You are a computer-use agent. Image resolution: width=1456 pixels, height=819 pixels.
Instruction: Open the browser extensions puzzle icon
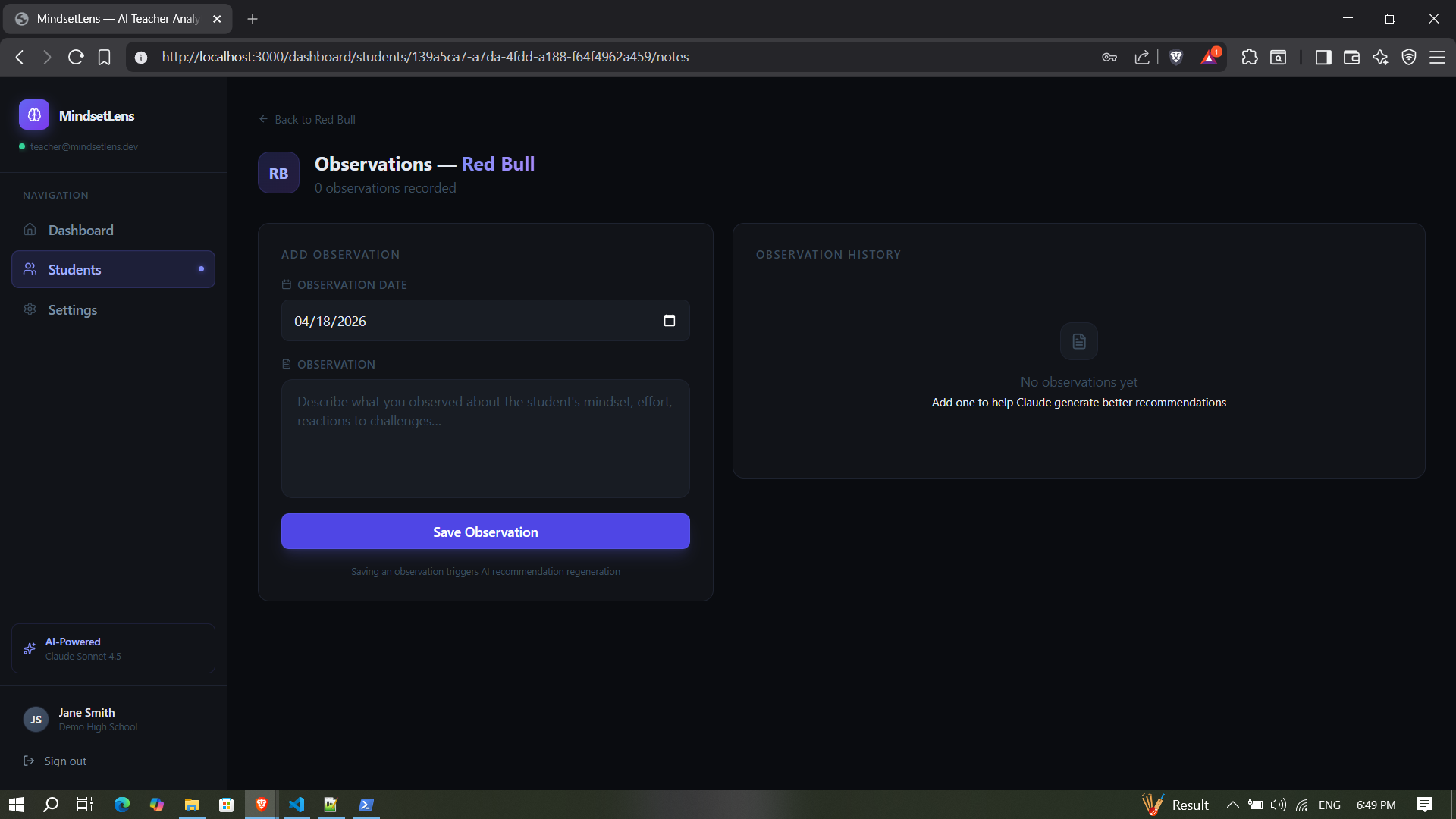(x=1249, y=57)
